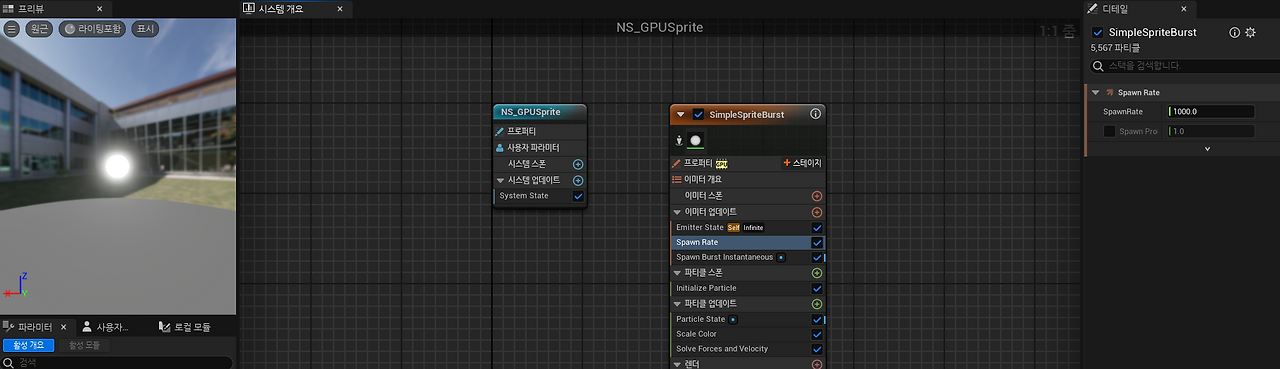Focus the 검색 parameter search field
This screenshot has height=369, width=1280.
pyautogui.click(x=117, y=363)
